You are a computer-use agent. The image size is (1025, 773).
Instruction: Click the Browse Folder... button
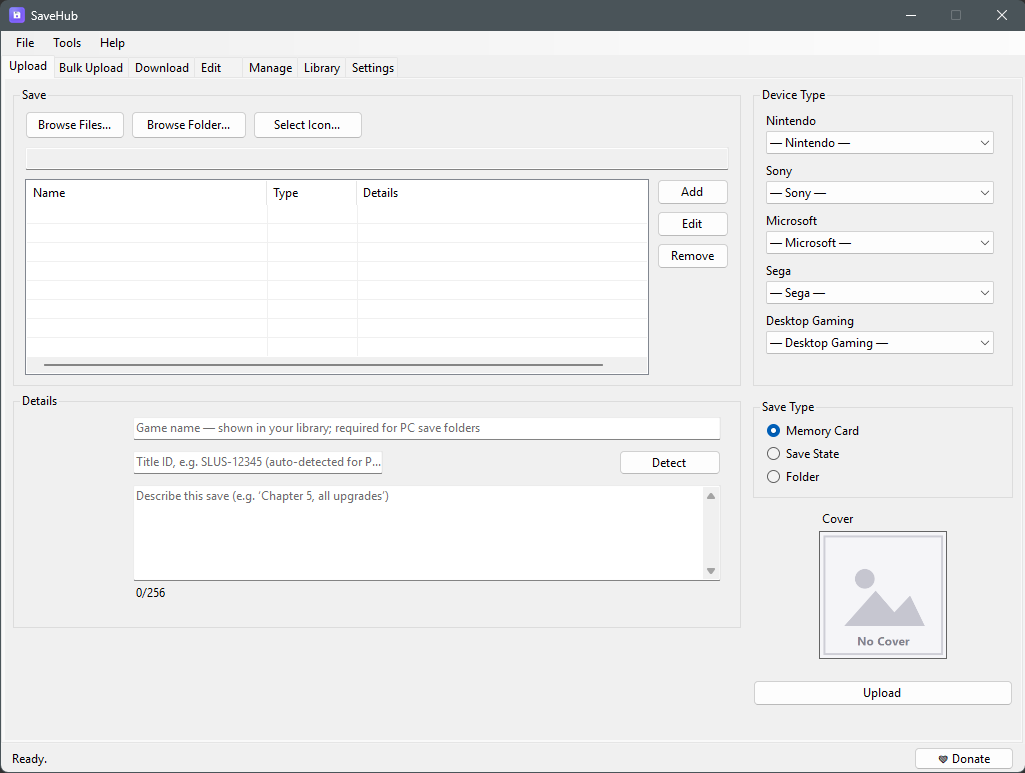tap(188, 125)
